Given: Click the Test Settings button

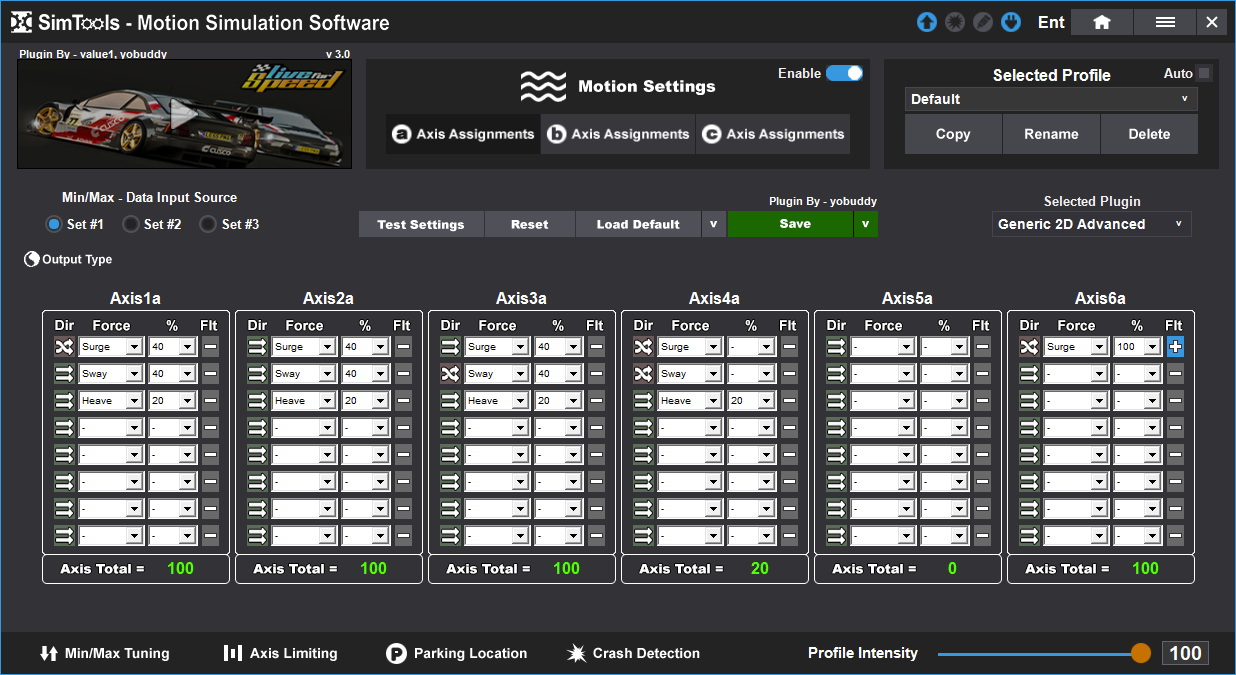Looking at the screenshot, I should [x=421, y=224].
